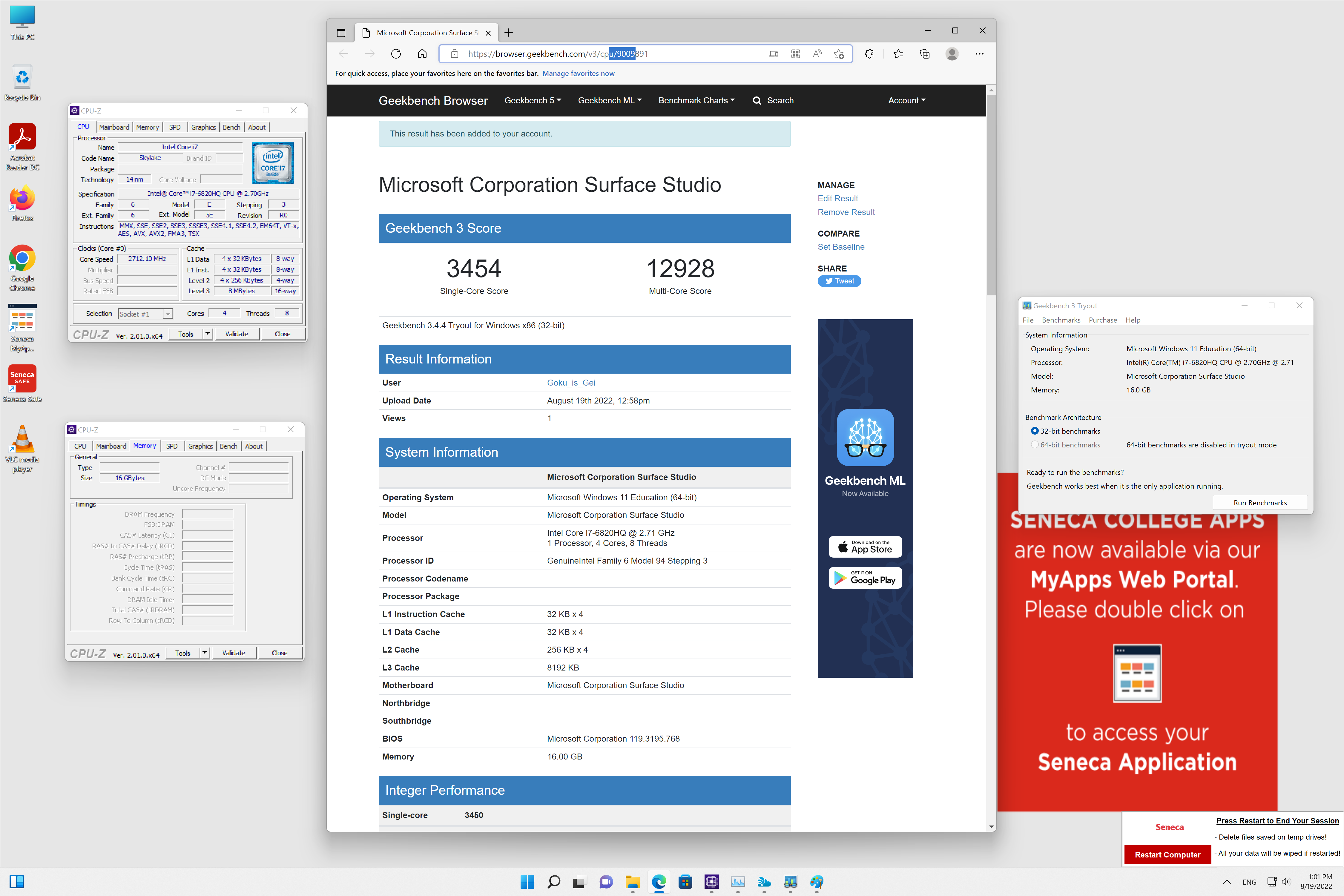Screen dimensions: 1344x896
Task: Click Download on the App Store badge
Action: coord(865,547)
